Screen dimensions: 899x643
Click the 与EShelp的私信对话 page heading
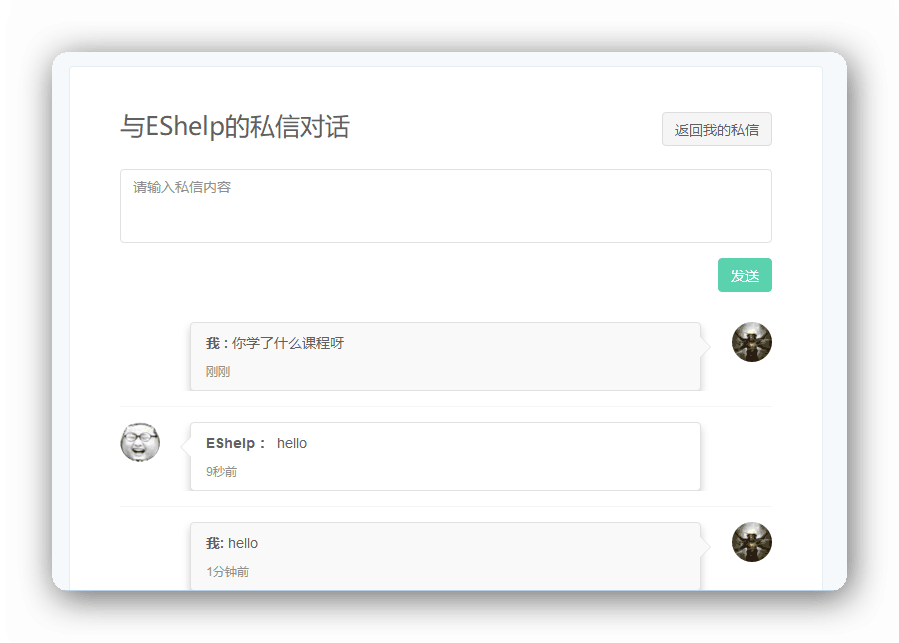pyautogui.click(x=235, y=127)
